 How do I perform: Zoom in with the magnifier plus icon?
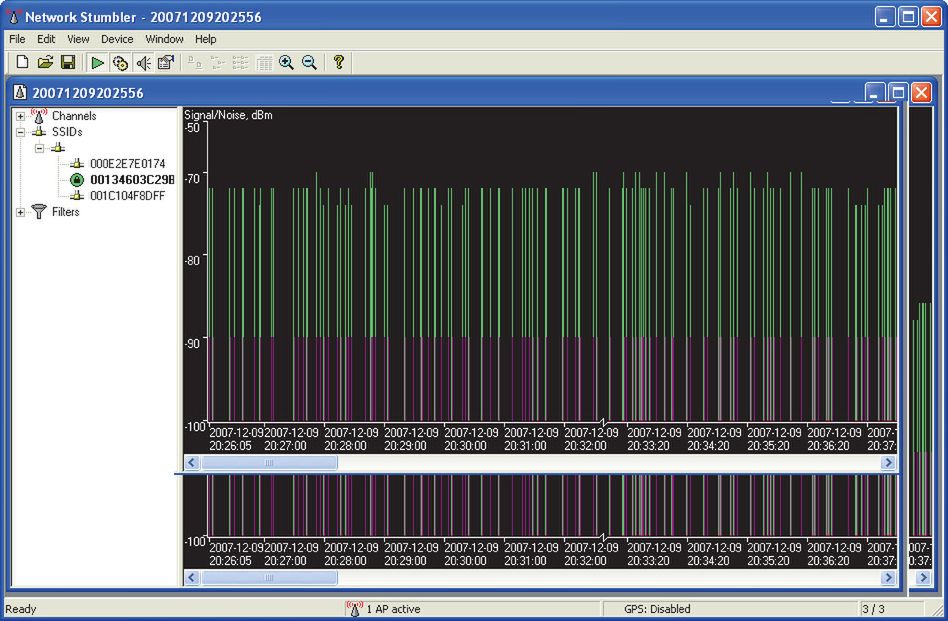click(287, 62)
